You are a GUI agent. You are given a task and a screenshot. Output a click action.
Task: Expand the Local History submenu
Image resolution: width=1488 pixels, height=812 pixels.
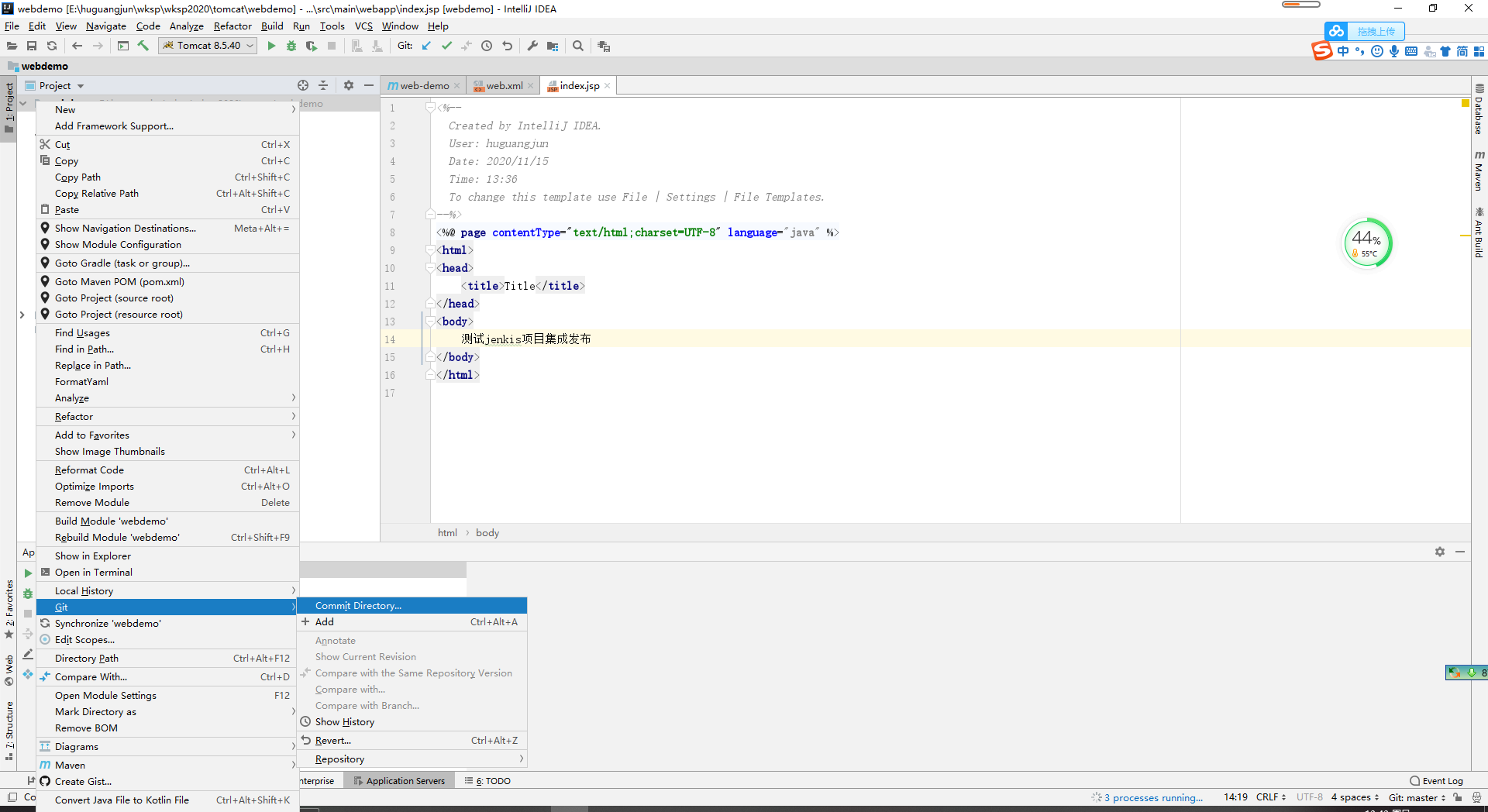[167, 590]
